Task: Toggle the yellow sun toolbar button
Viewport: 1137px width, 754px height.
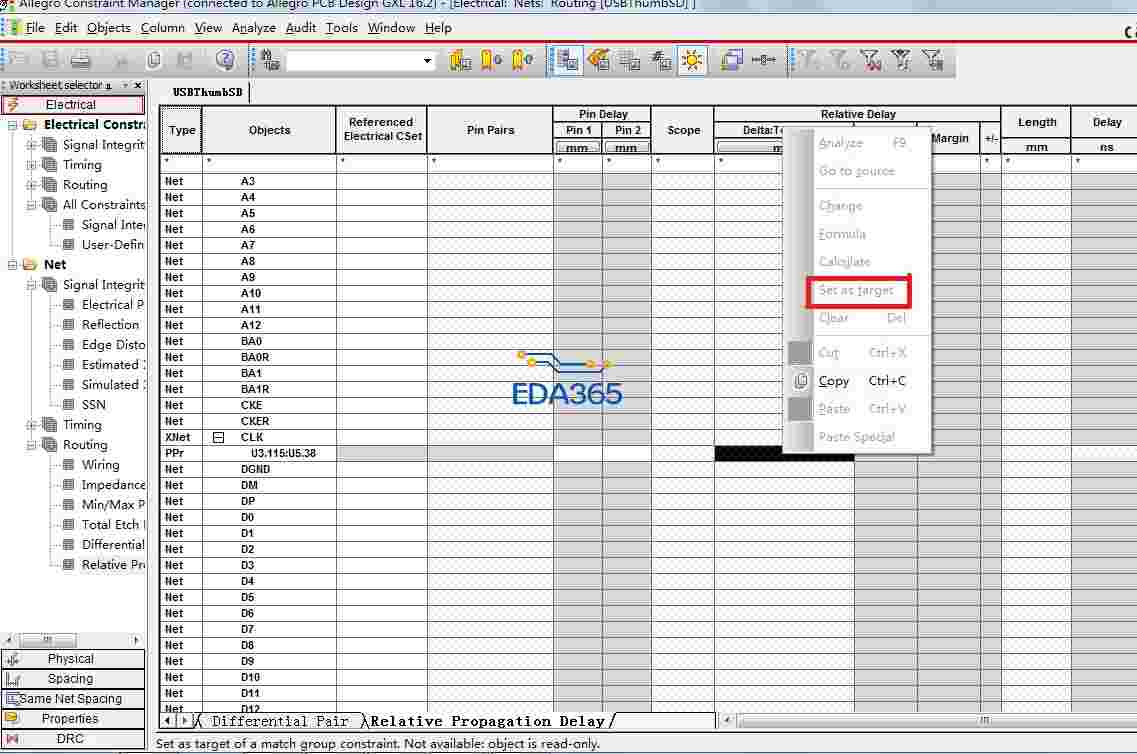Action: [692, 60]
